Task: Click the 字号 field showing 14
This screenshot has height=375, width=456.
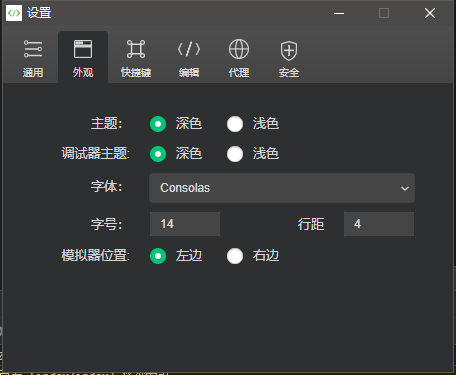Action: click(x=185, y=224)
